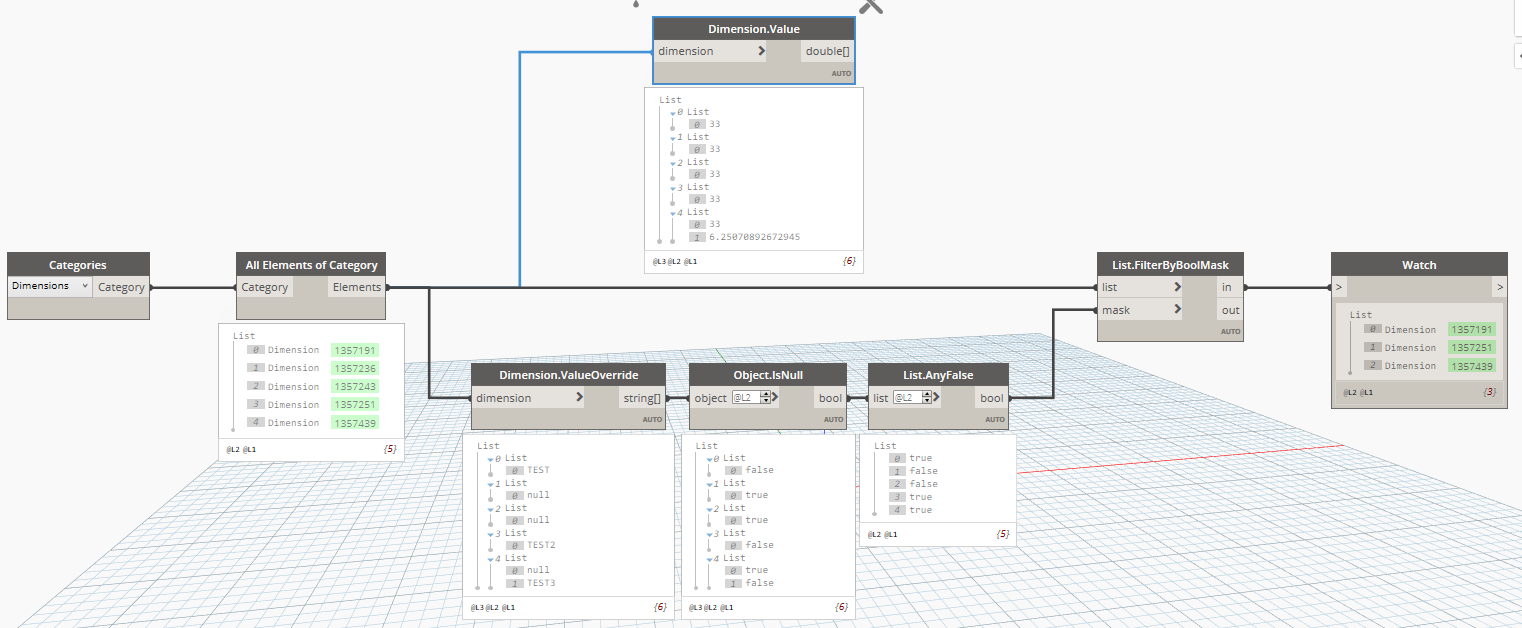The height and width of the screenshot is (628, 1522).
Task: Click the remove icon above the Dimension.Value node
Action: coord(870,8)
